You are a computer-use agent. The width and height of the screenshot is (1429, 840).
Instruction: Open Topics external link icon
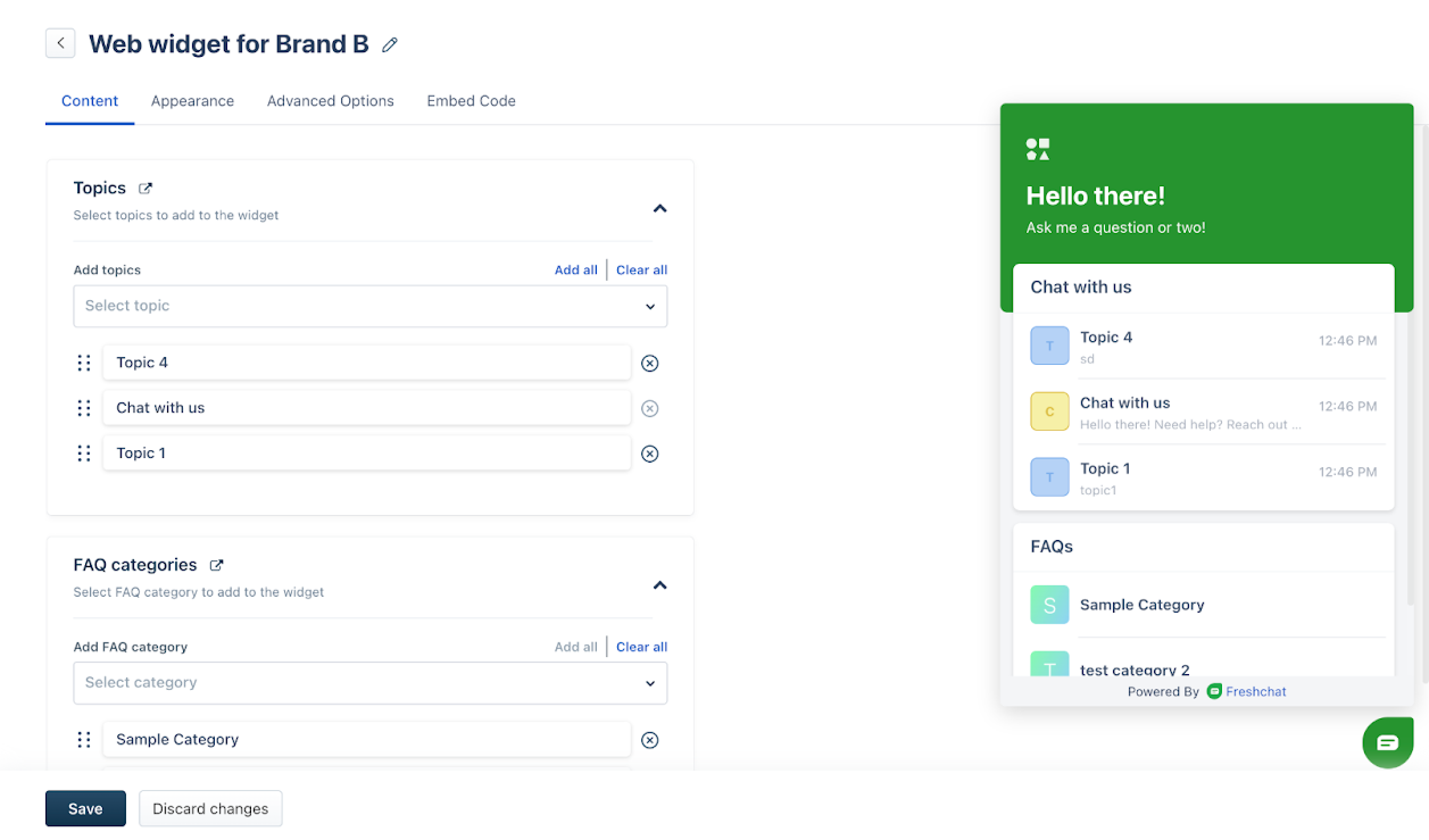146,188
